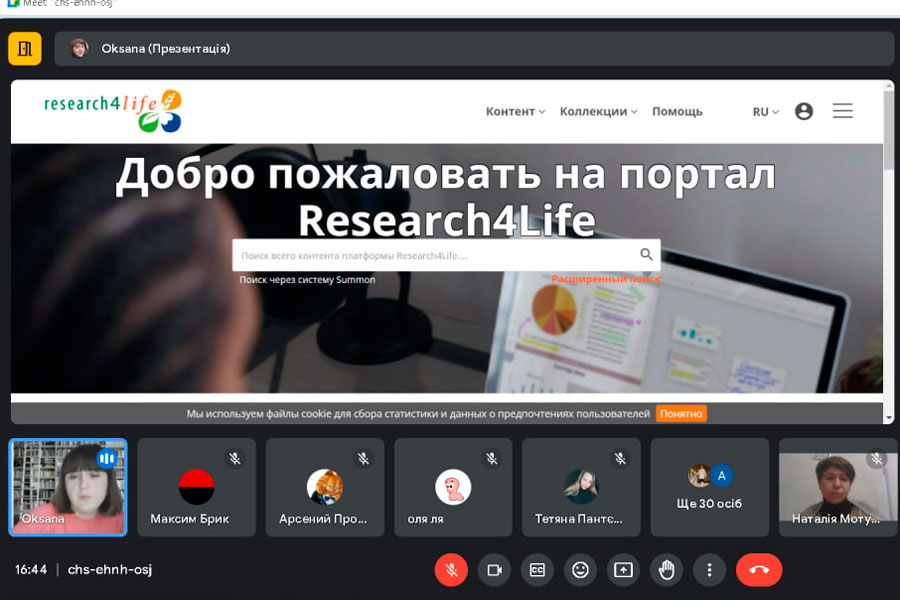Raise your hand

pyautogui.click(x=666, y=570)
